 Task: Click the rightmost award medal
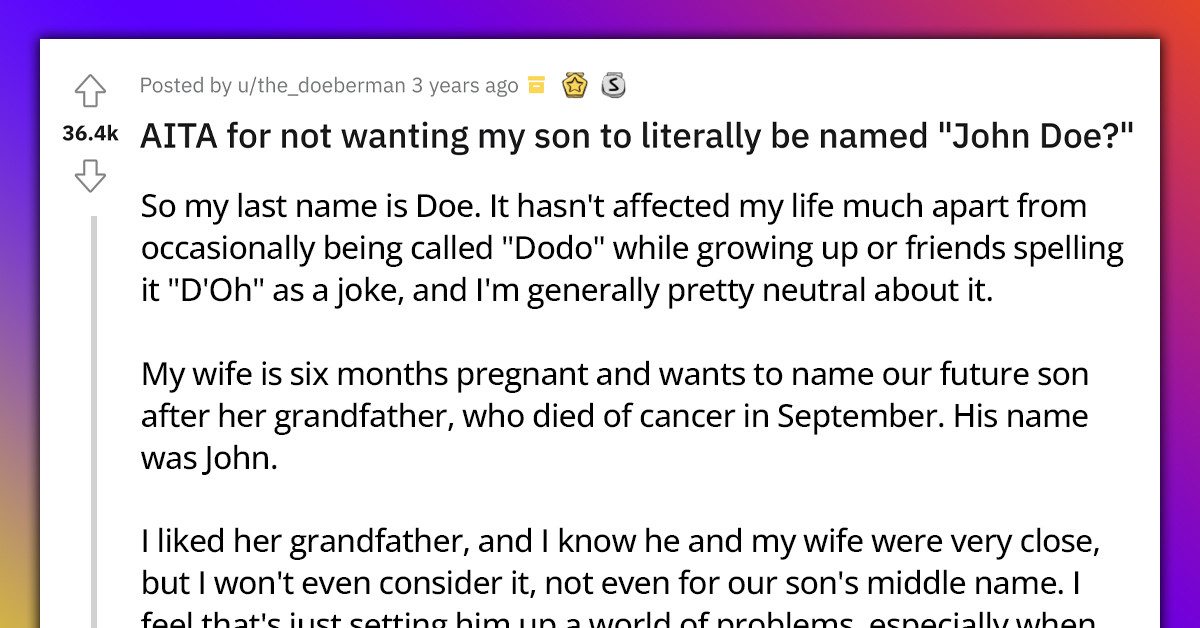pos(614,86)
